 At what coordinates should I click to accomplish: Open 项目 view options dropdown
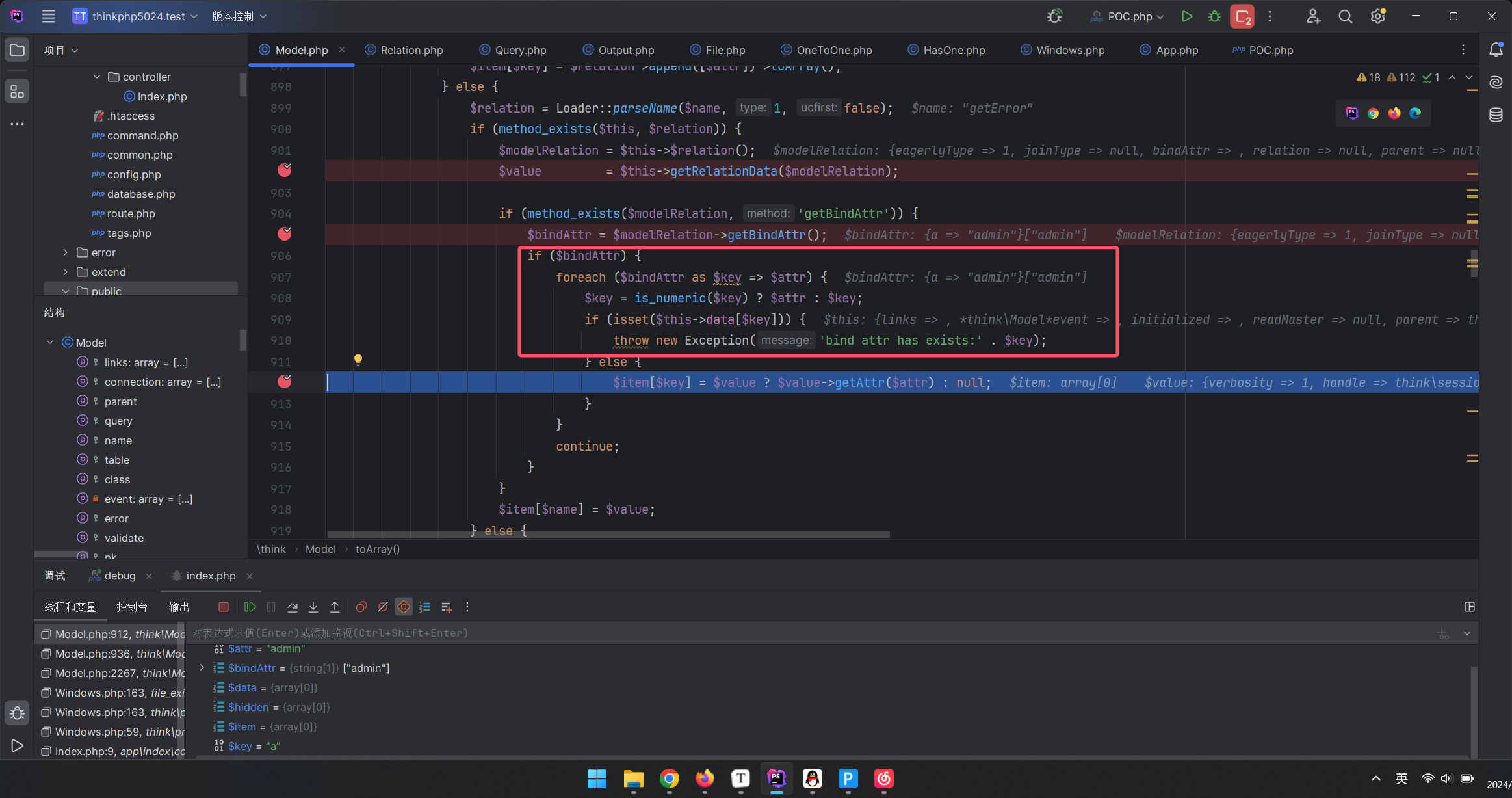click(x=61, y=50)
